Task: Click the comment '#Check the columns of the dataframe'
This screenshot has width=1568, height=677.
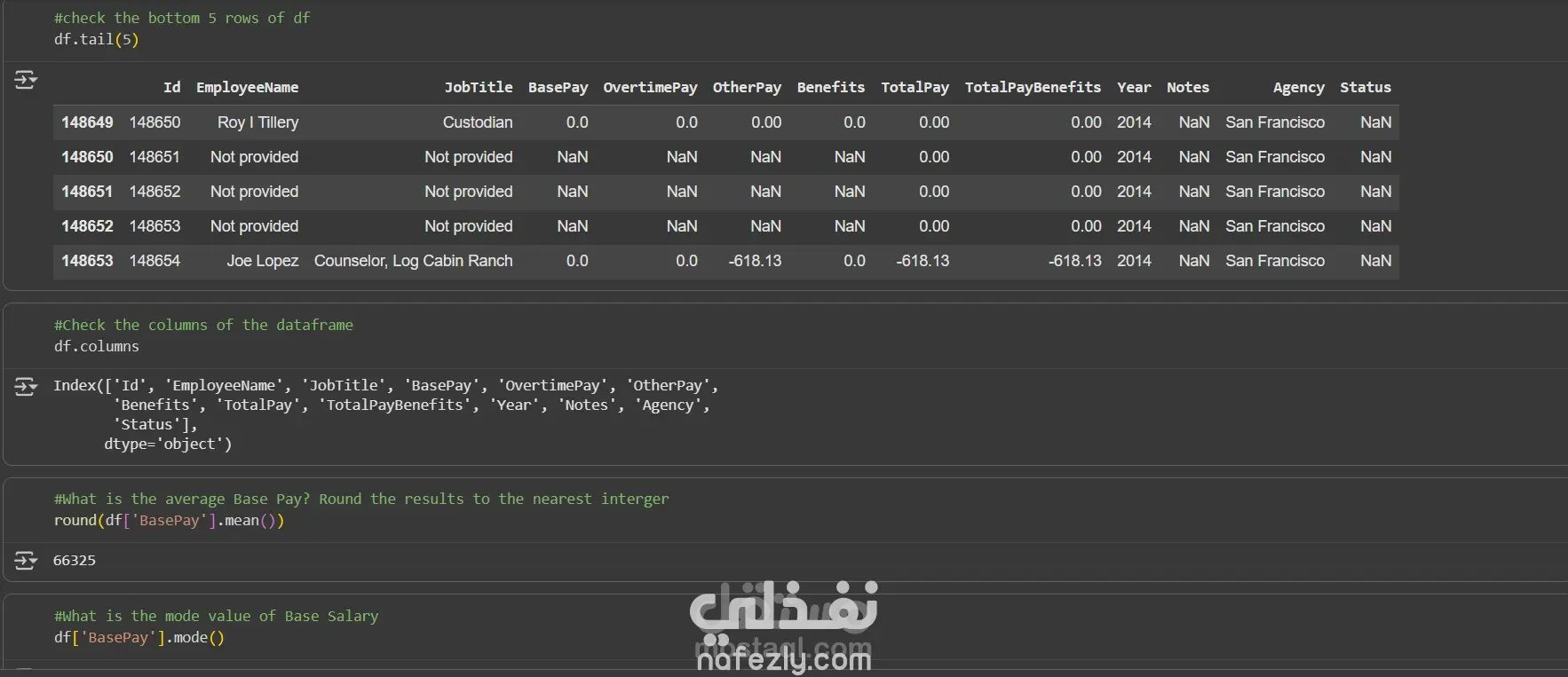Action: 203,325
